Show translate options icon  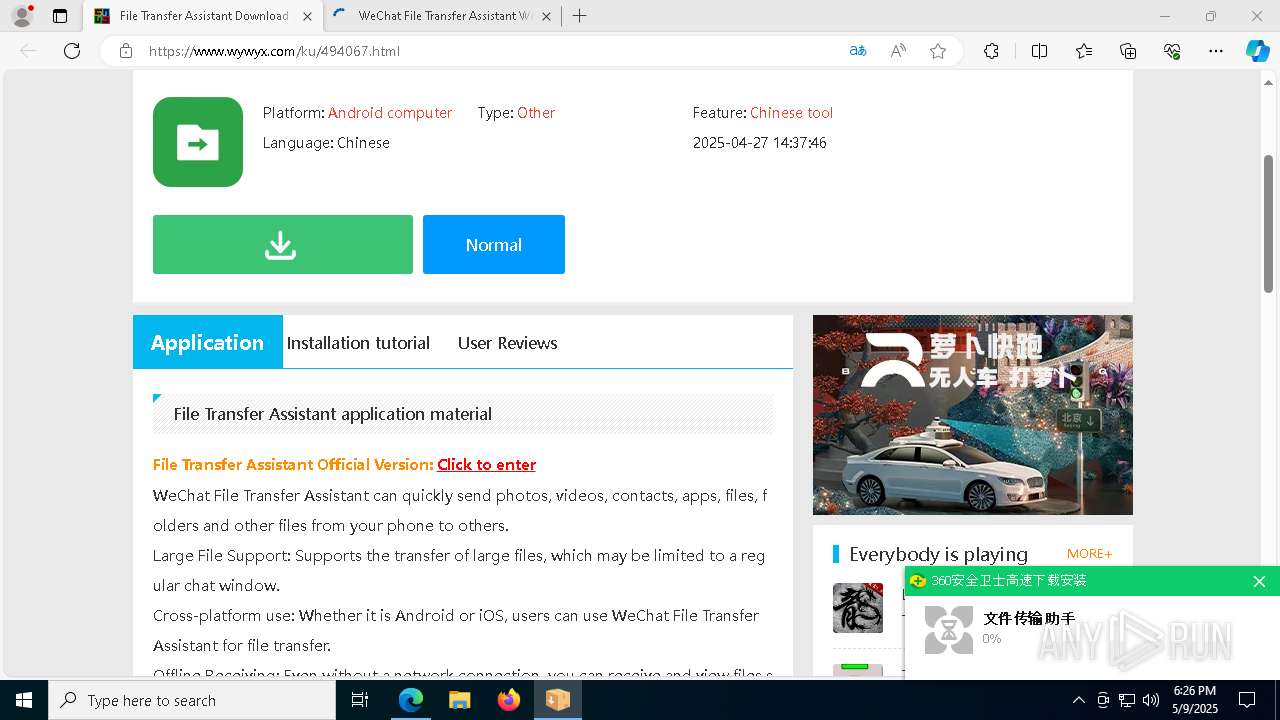pos(858,51)
